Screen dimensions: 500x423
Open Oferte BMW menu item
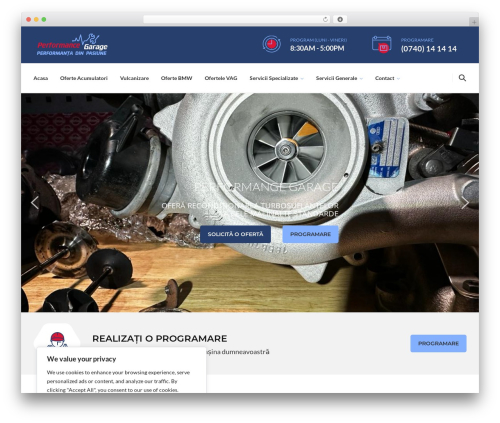[x=176, y=78]
